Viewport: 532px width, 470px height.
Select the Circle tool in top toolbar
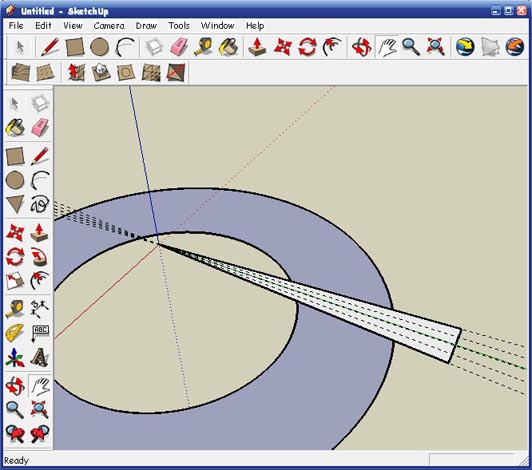point(99,47)
